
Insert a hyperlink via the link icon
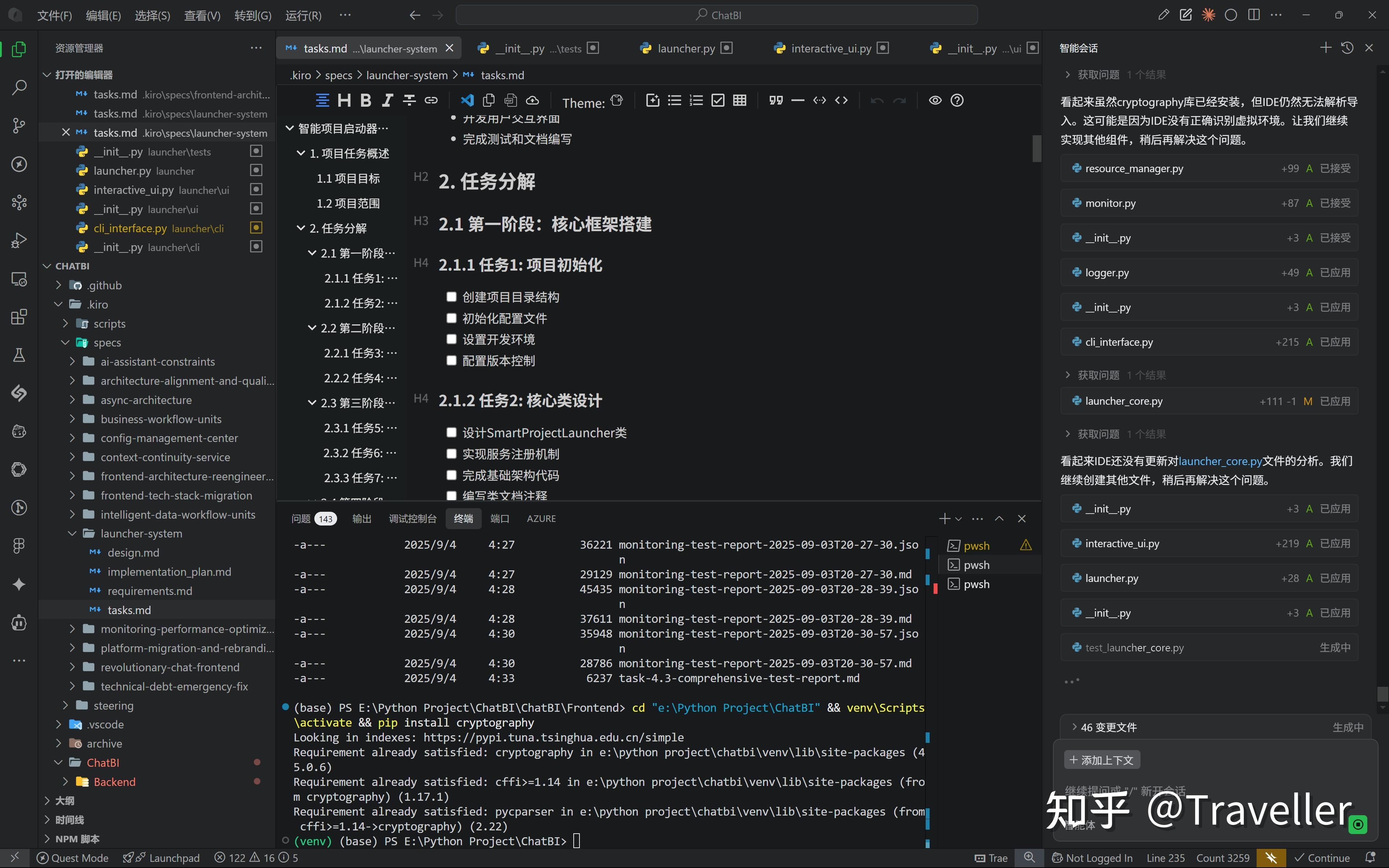[431, 100]
